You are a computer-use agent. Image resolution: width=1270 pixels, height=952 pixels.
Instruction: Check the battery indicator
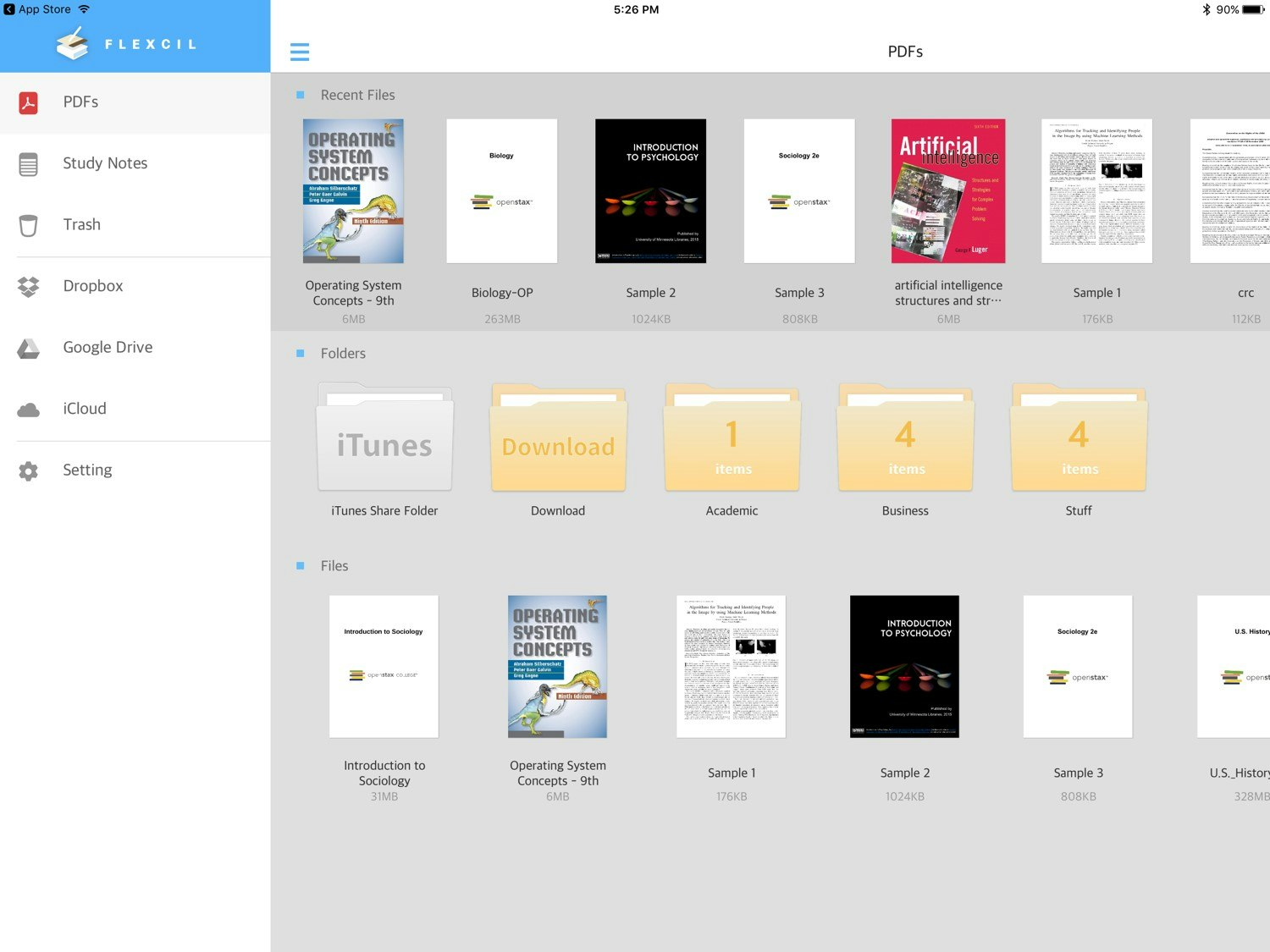coord(1251,9)
